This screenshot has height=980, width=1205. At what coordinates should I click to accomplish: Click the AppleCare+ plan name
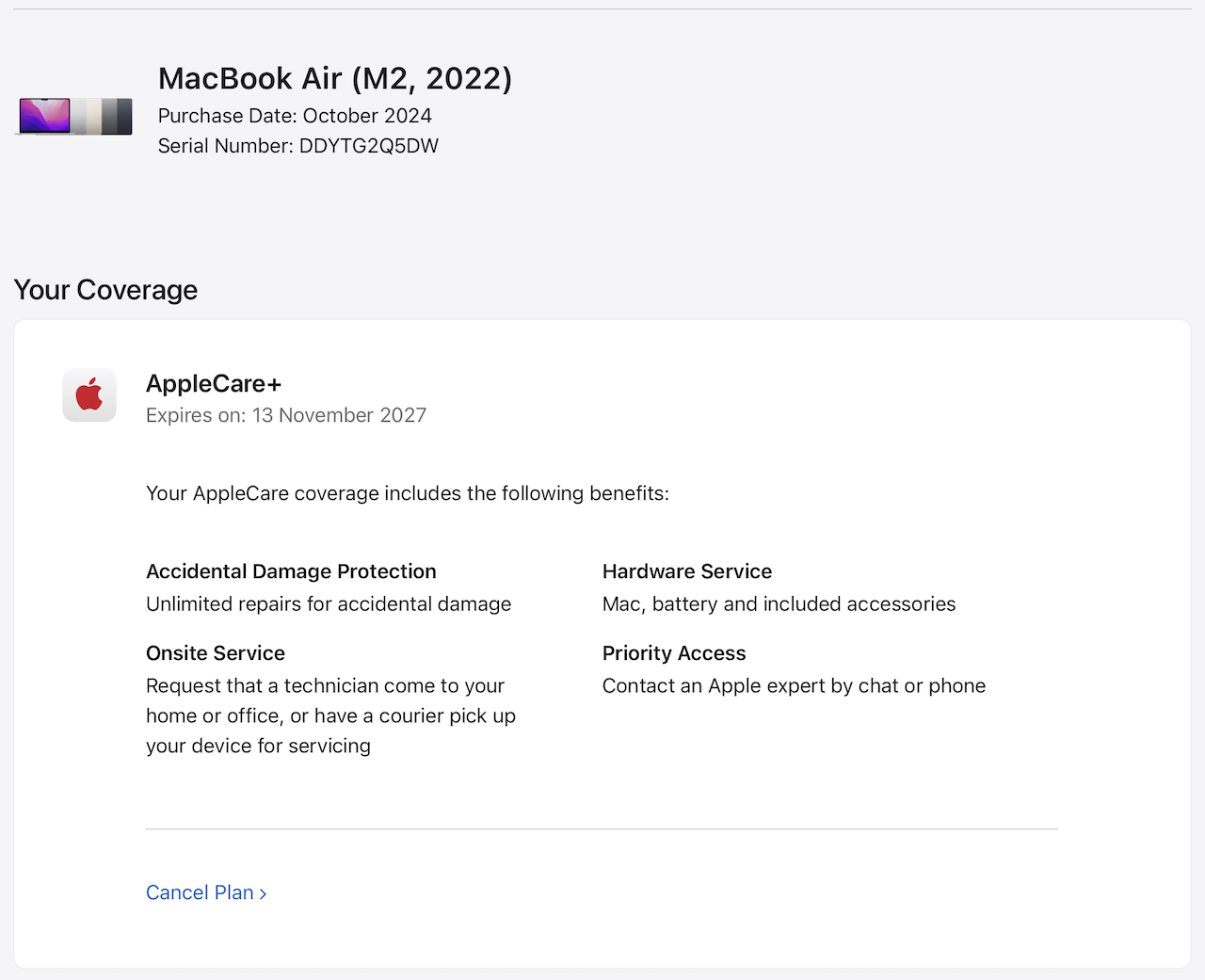[x=214, y=384]
